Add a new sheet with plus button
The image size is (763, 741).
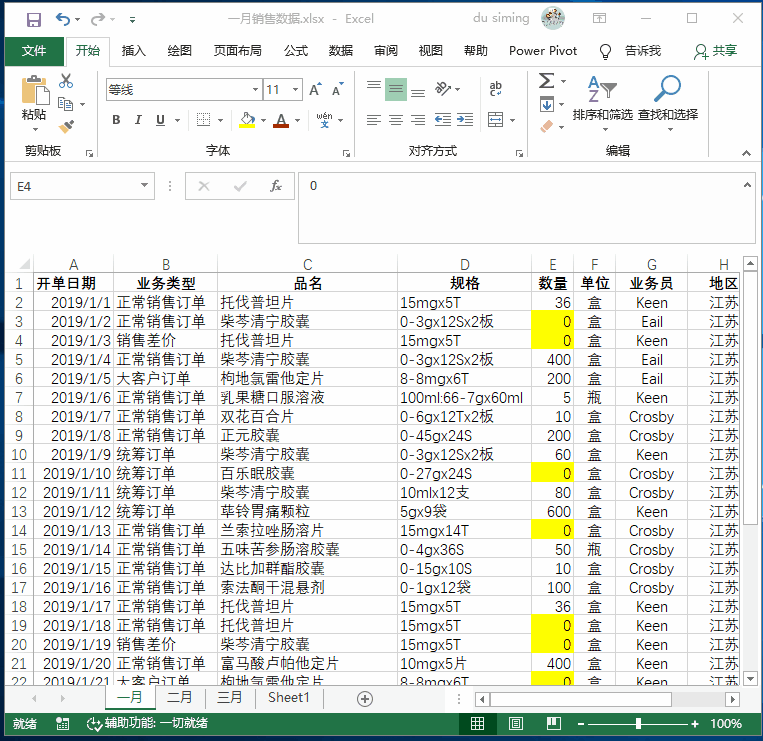point(365,699)
